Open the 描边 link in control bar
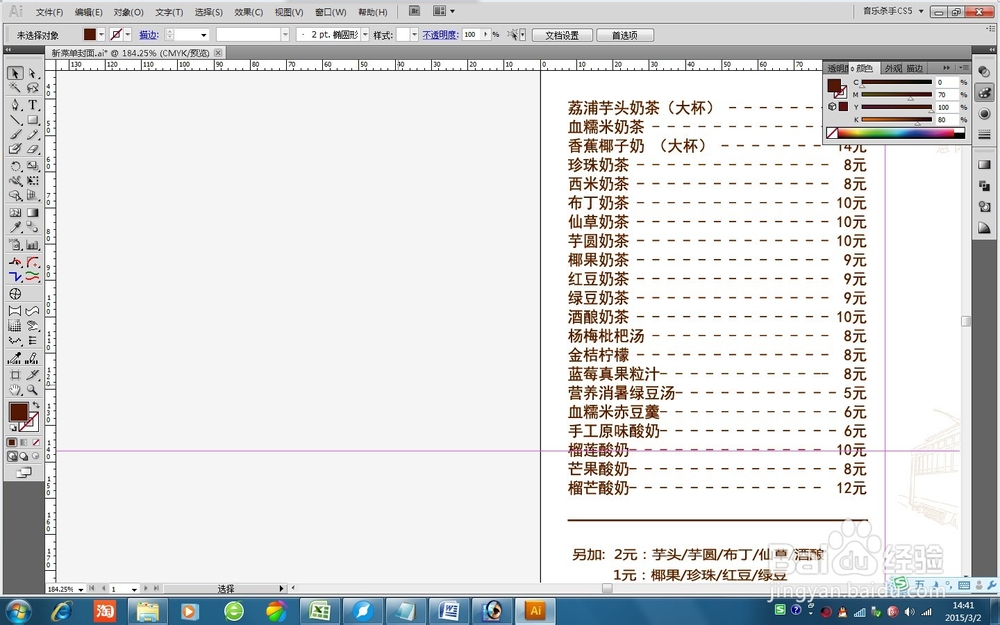Viewport: 1000px width, 625px height. click(149, 35)
